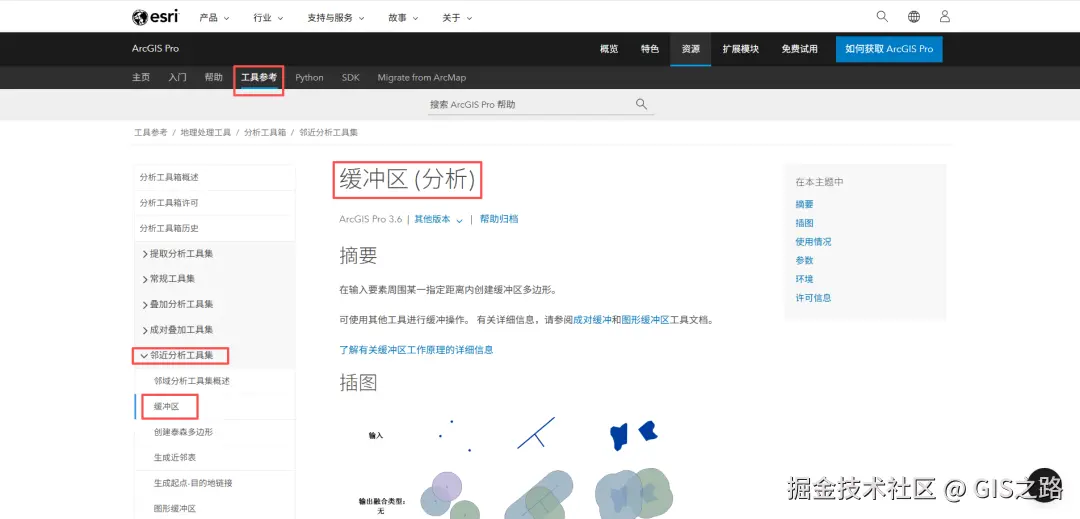Open 生成起点-目的地链接 in the sidebar
This screenshot has height=519, width=1080.
point(193,483)
